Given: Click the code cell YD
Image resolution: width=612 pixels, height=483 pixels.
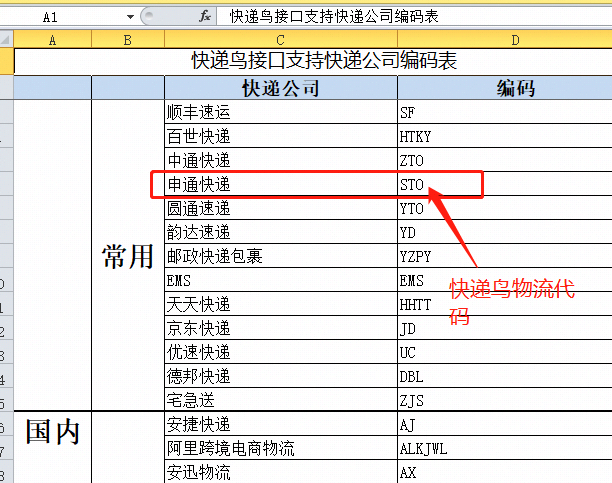Looking at the screenshot, I should [x=505, y=232].
